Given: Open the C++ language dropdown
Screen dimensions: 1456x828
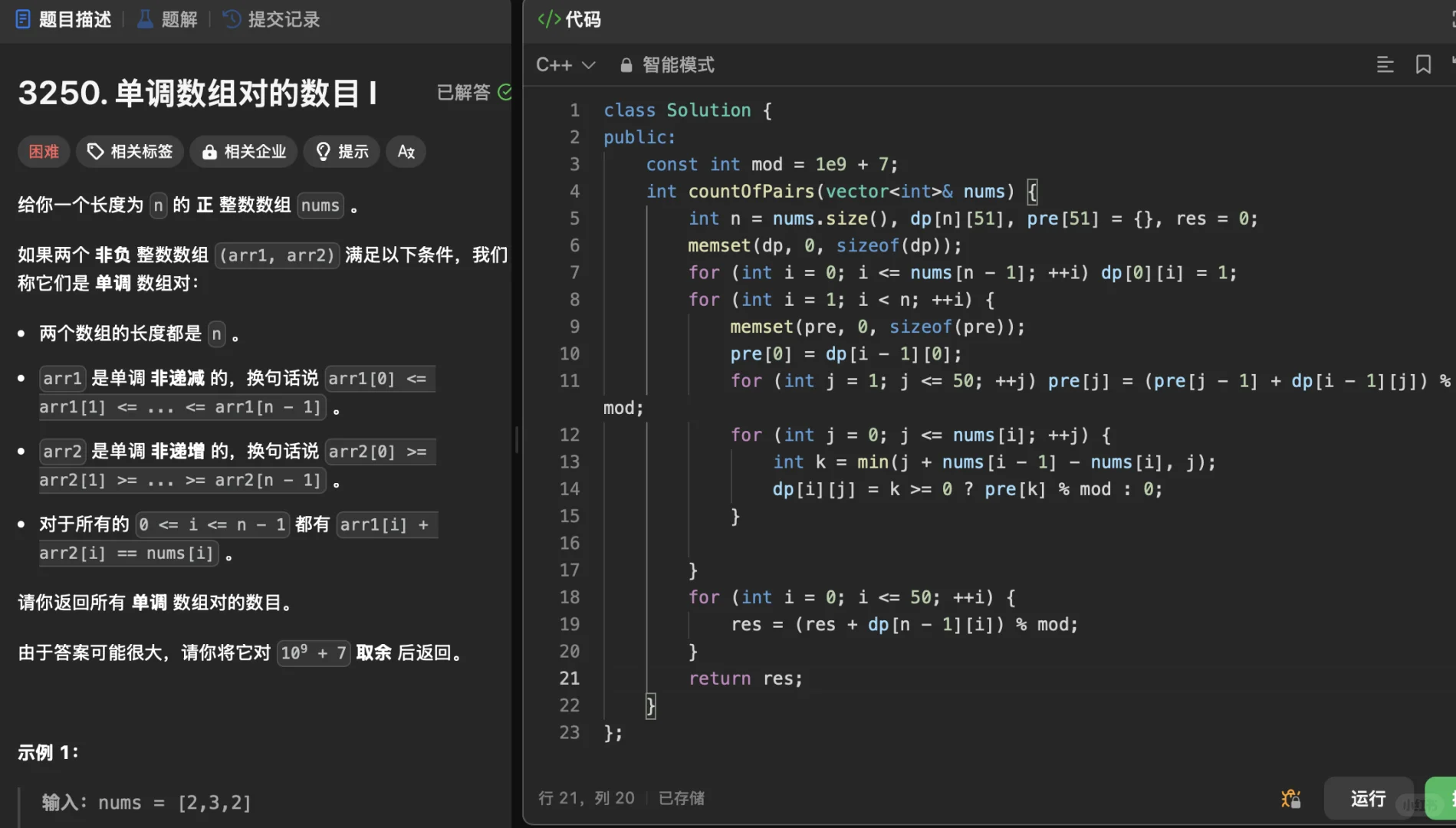Looking at the screenshot, I should click(565, 65).
